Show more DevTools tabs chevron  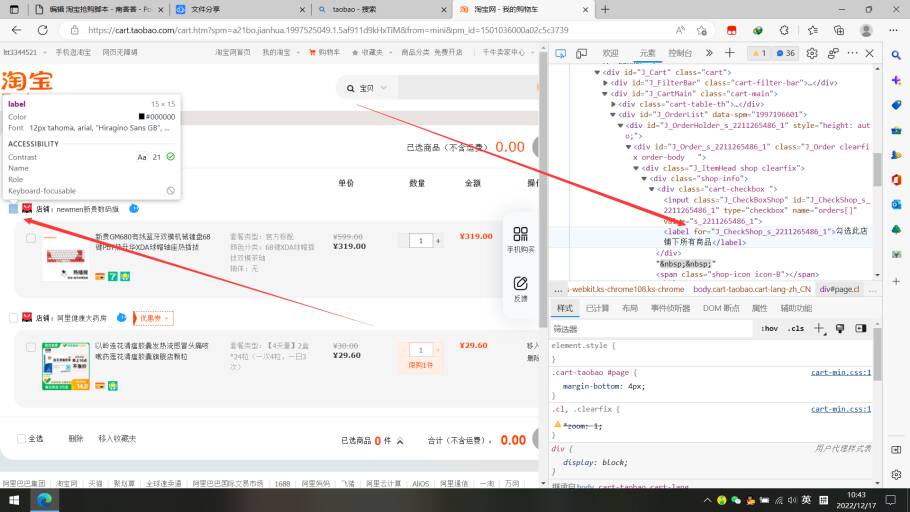[x=709, y=53]
